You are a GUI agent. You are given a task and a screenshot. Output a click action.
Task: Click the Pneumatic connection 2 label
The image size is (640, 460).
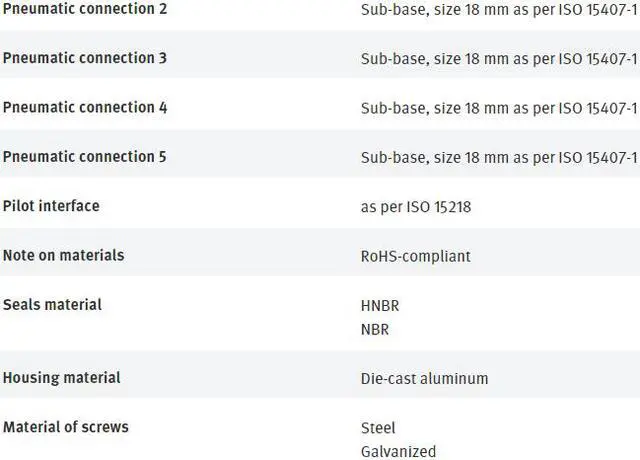85,9
